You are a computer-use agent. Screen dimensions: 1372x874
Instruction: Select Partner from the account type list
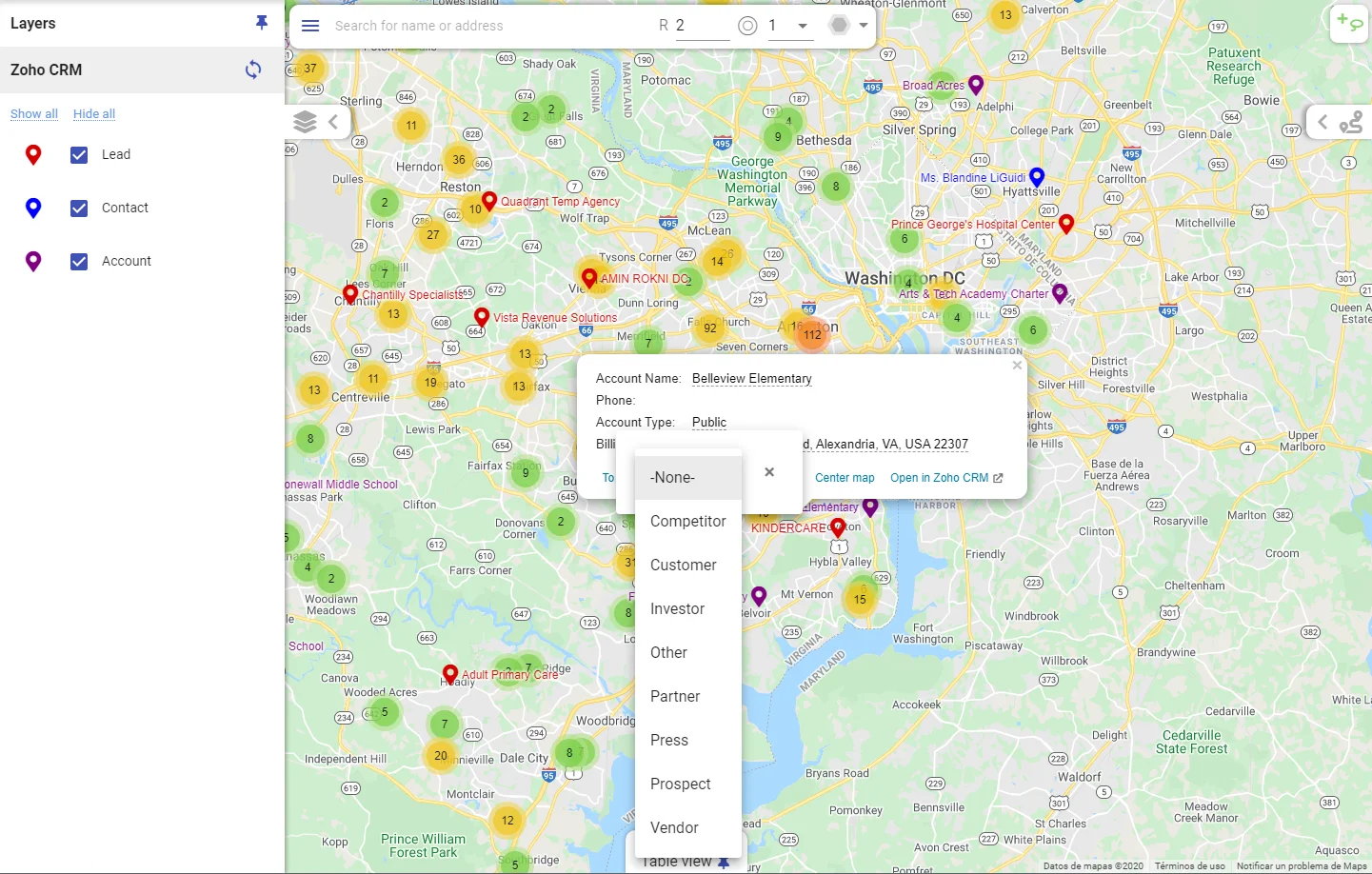[x=688, y=697]
